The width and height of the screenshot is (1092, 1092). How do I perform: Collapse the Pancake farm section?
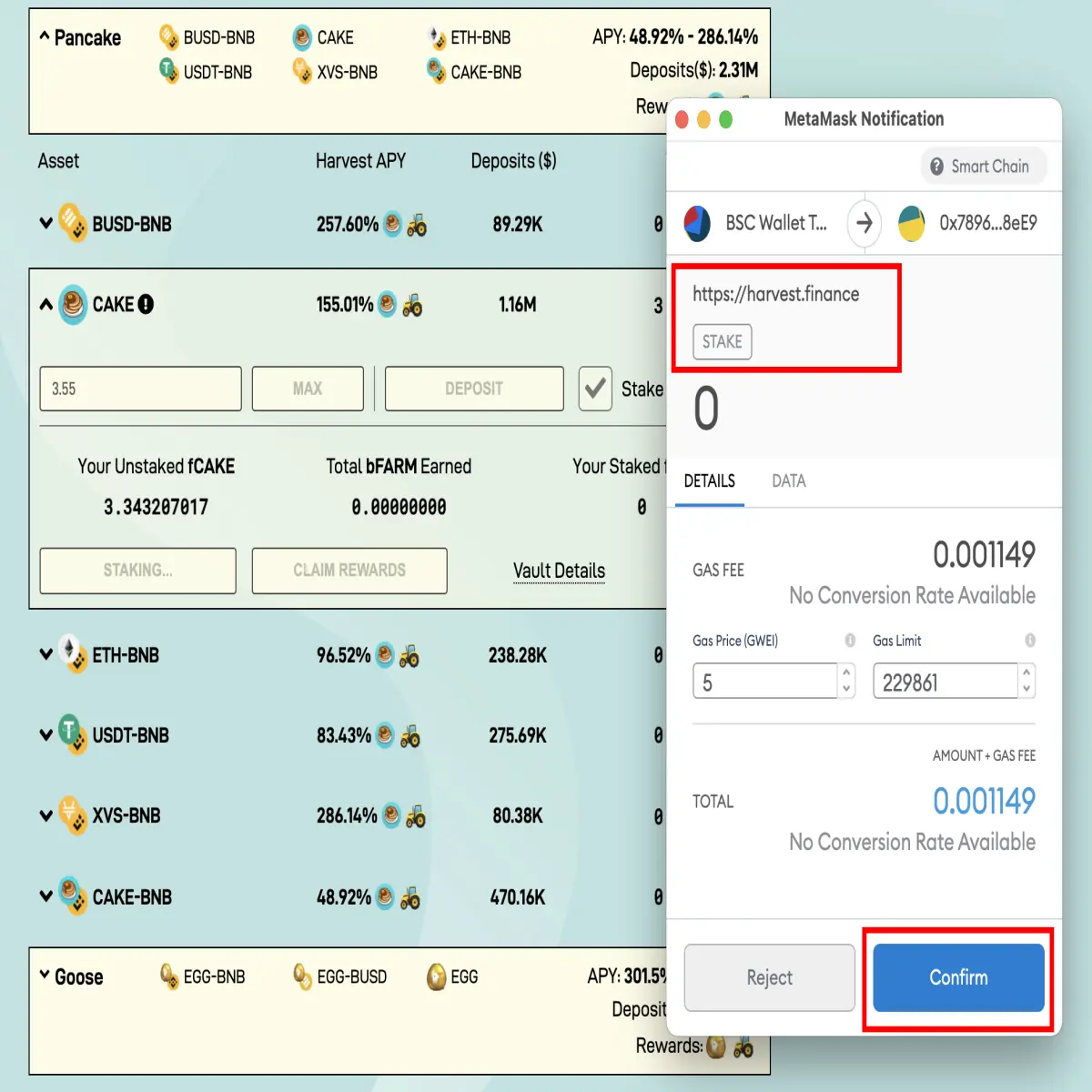[x=45, y=36]
